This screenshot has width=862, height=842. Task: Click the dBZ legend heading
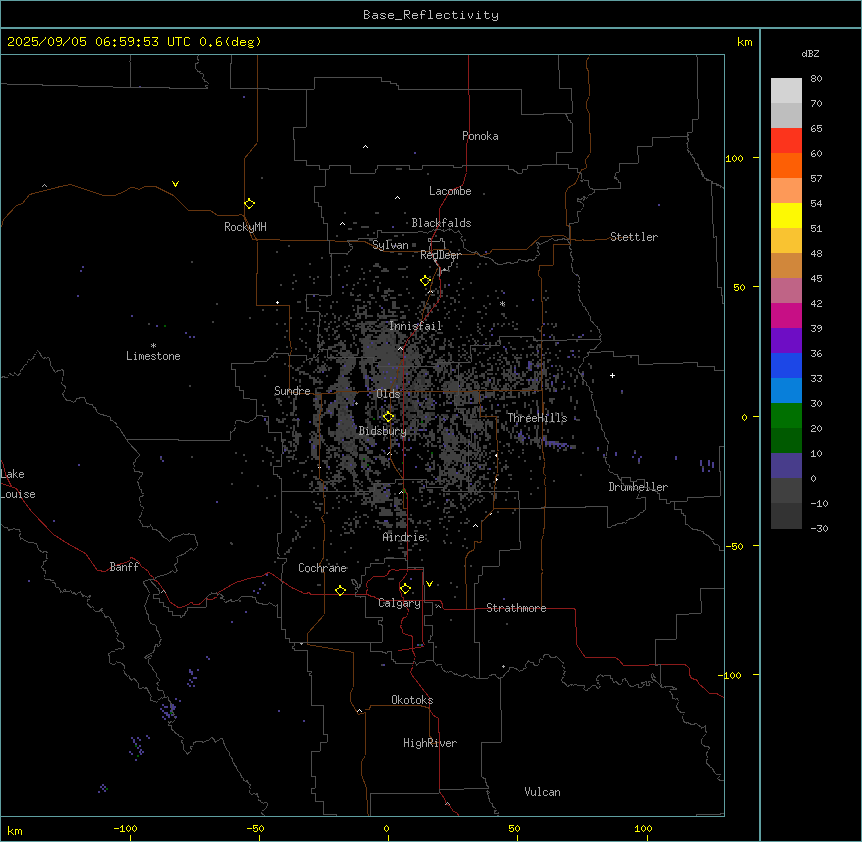[810, 54]
